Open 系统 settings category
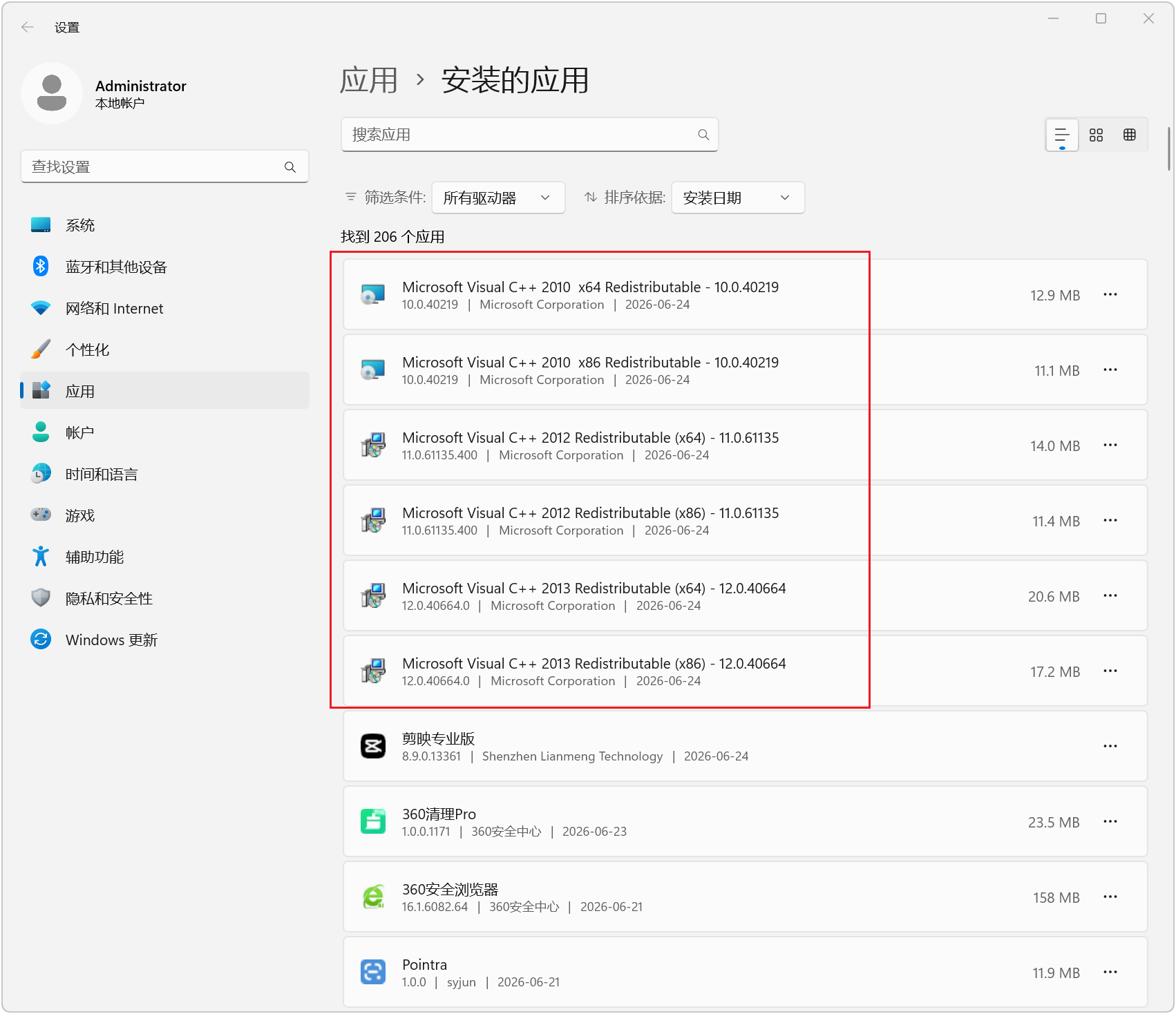The width and height of the screenshot is (1176, 1014). 164,225
